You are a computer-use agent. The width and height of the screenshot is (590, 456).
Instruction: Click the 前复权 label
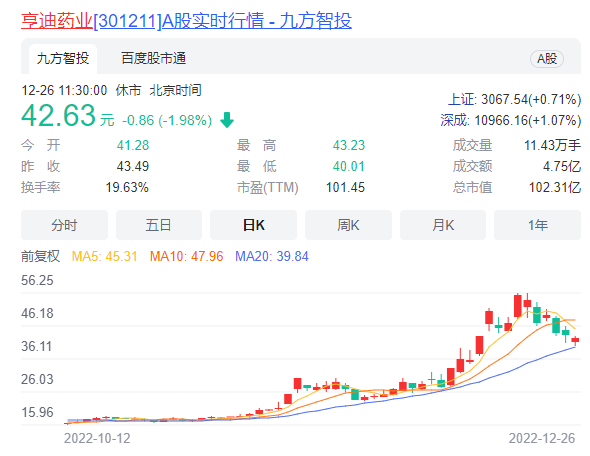[x=40, y=256]
